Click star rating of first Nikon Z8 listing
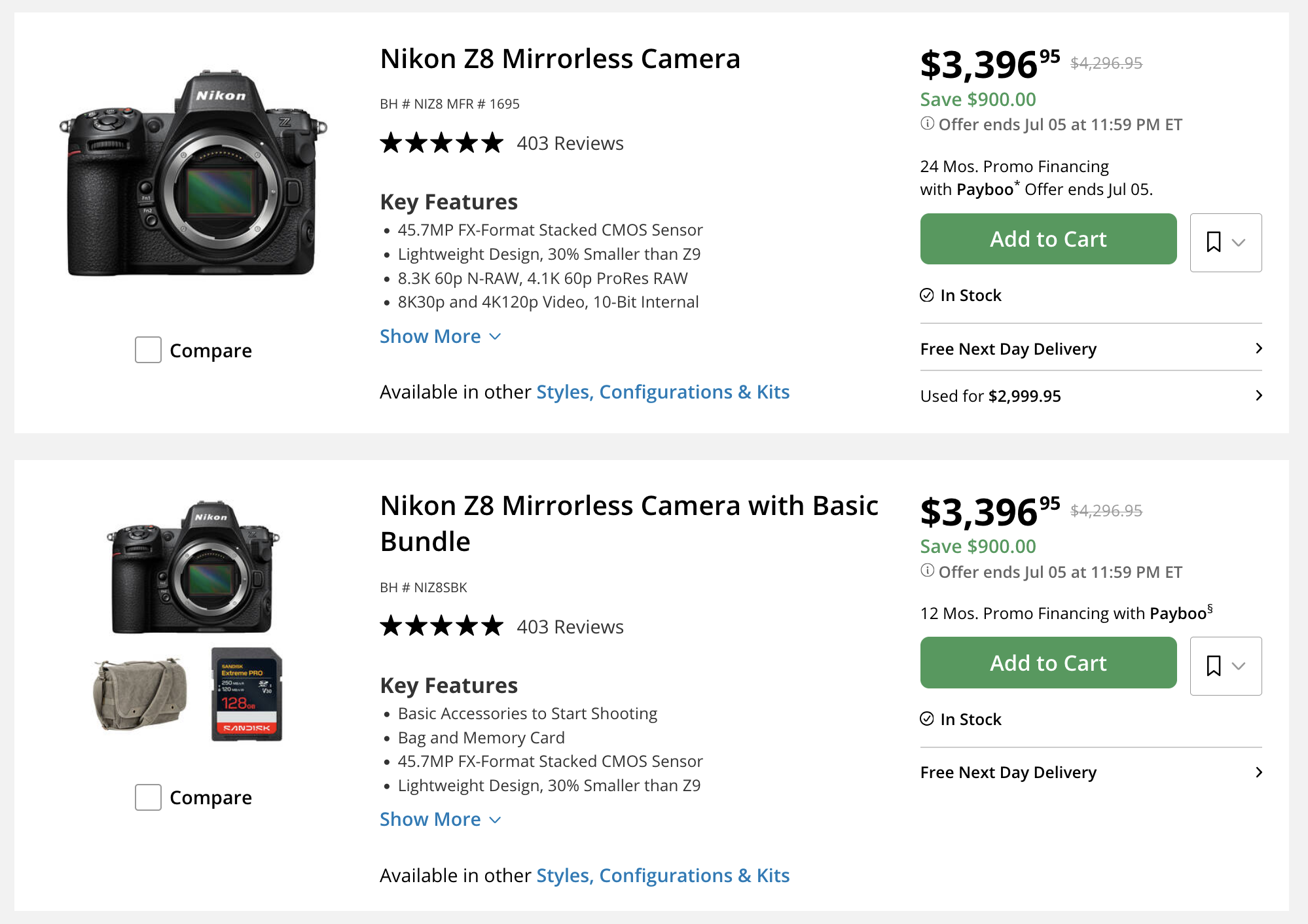The width and height of the screenshot is (1308, 924). point(442,143)
